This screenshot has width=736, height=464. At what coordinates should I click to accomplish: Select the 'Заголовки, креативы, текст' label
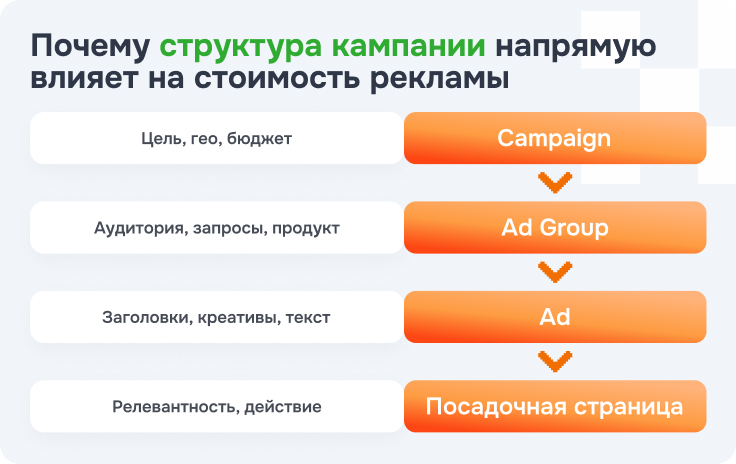[x=217, y=318]
